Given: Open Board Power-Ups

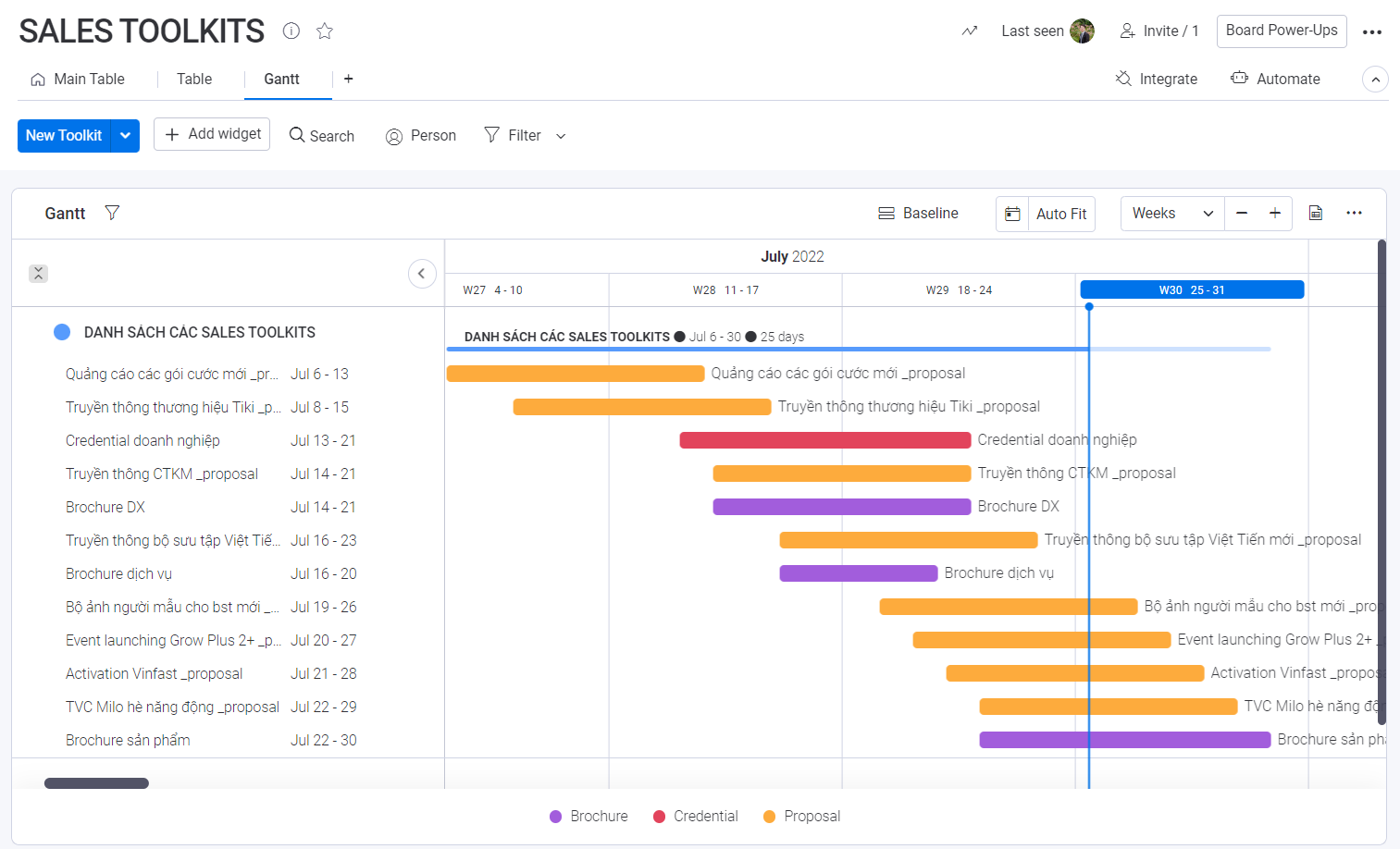Looking at the screenshot, I should coord(1282,31).
